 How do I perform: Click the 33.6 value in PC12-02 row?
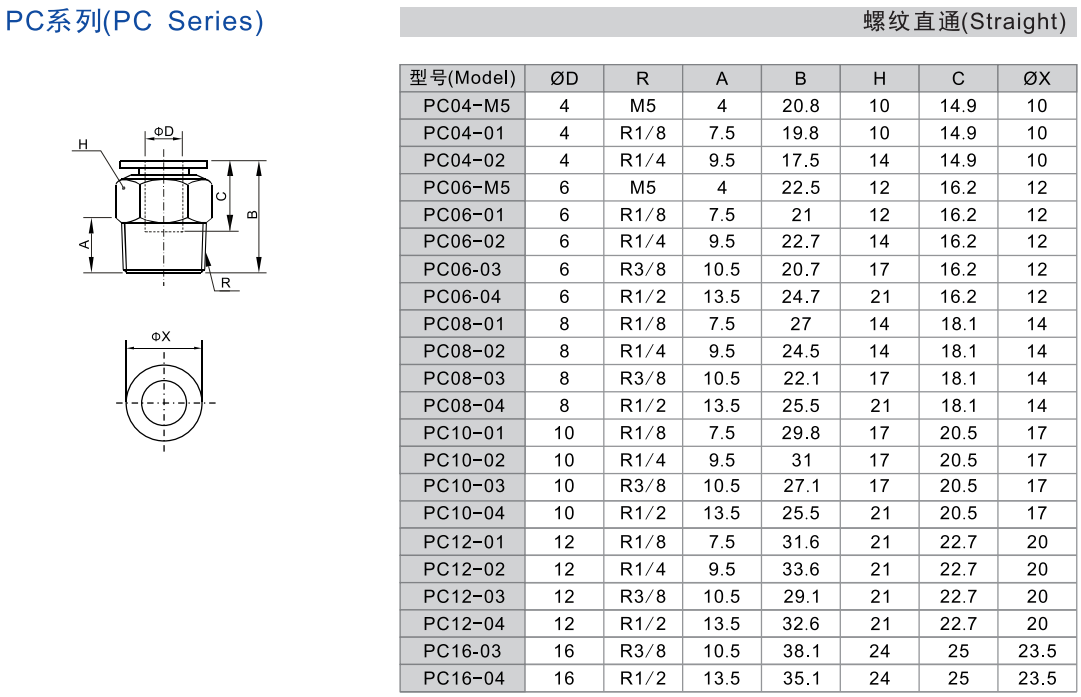coord(800,569)
